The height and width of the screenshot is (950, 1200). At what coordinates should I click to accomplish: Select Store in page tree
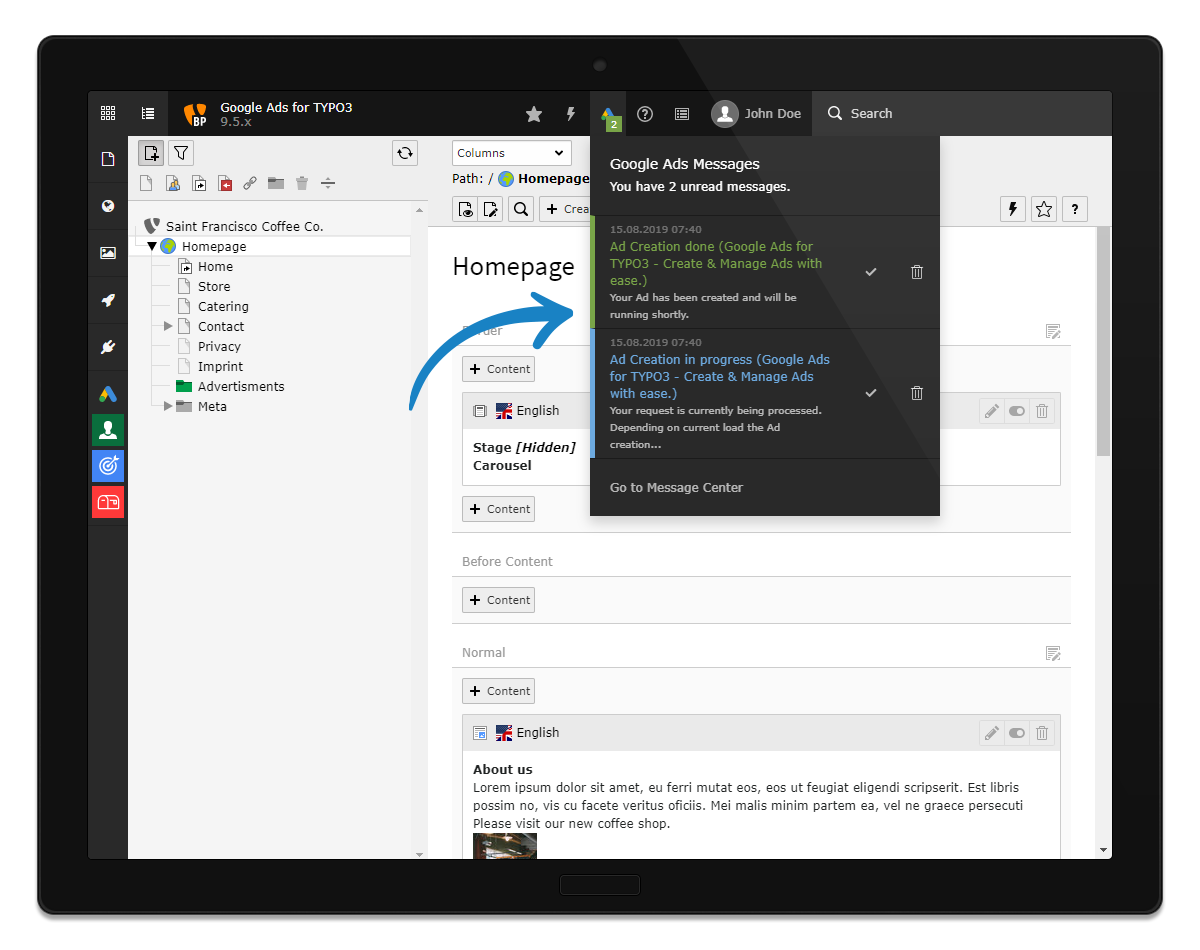[214, 286]
